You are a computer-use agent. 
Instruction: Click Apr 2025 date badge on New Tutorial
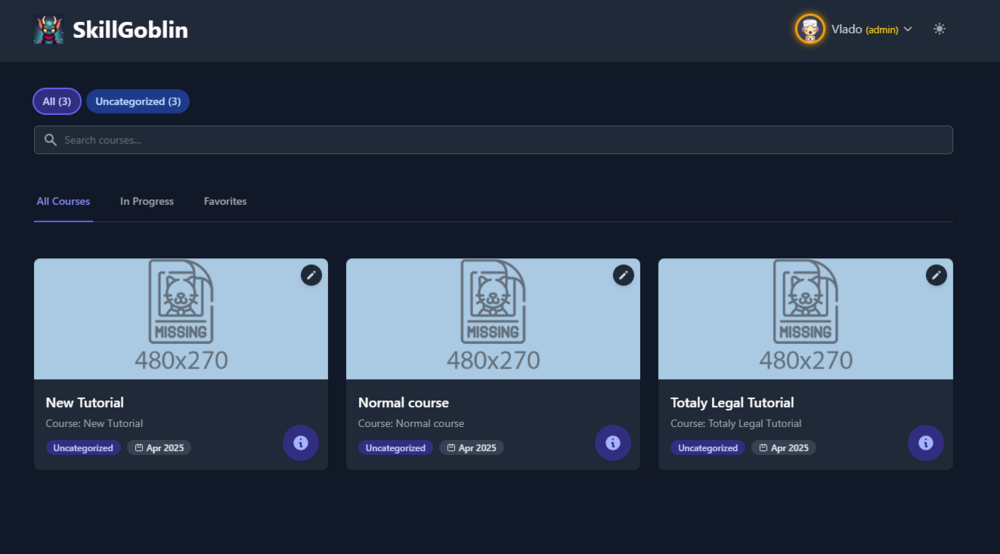(x=159, y=448)
